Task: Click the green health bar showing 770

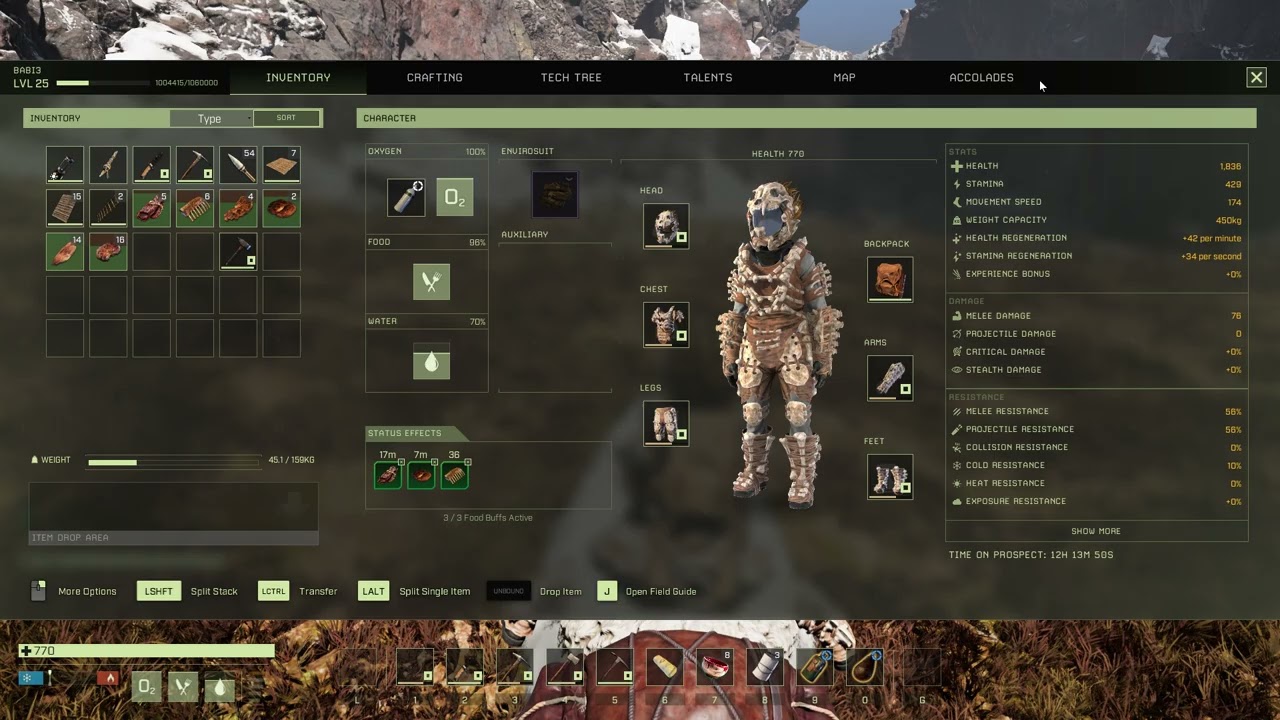Action: pyautogui.click(x=146, y=651)
